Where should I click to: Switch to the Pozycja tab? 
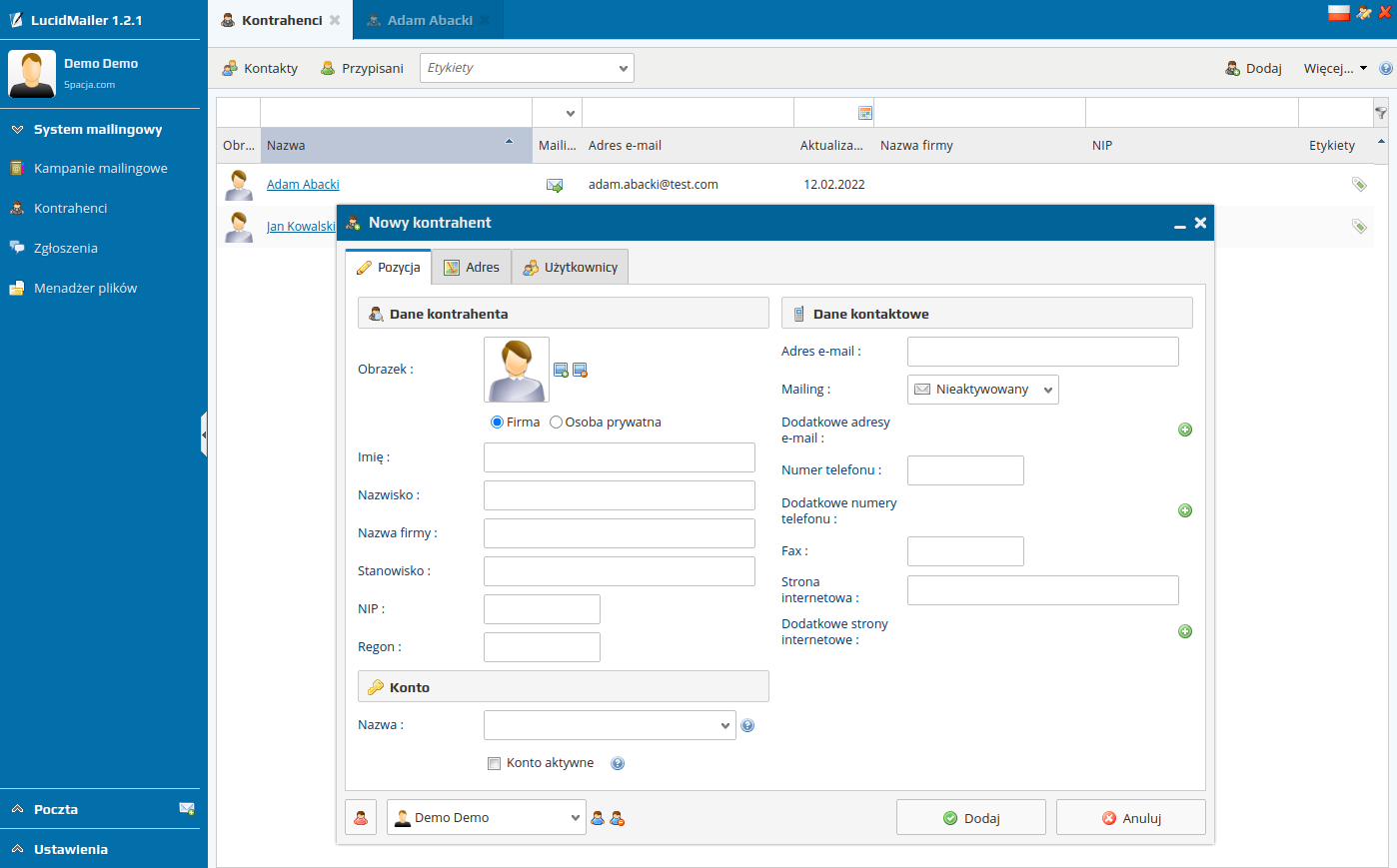click(389, 268)
